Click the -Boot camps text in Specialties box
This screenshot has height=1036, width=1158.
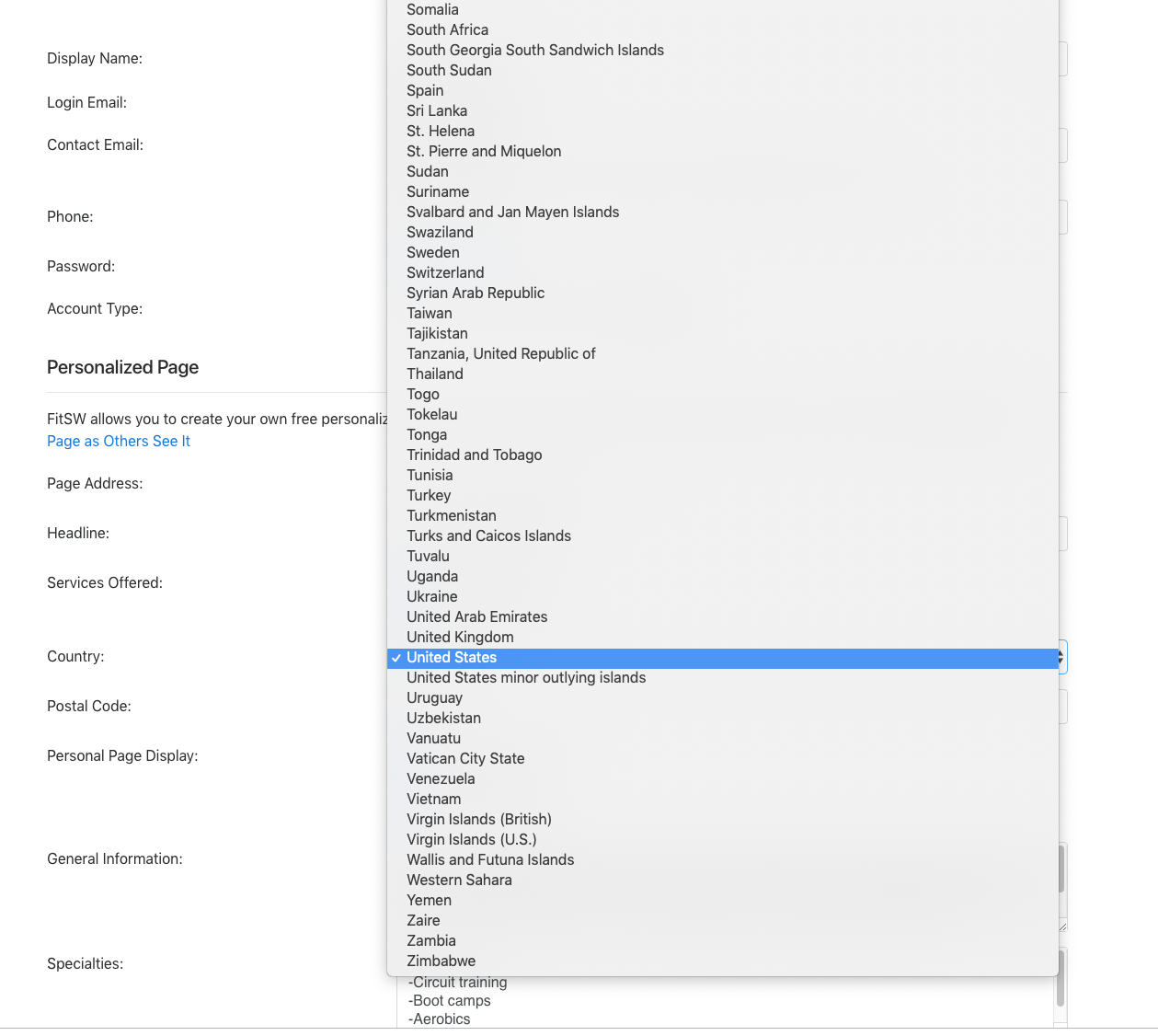coord(450,1001)
